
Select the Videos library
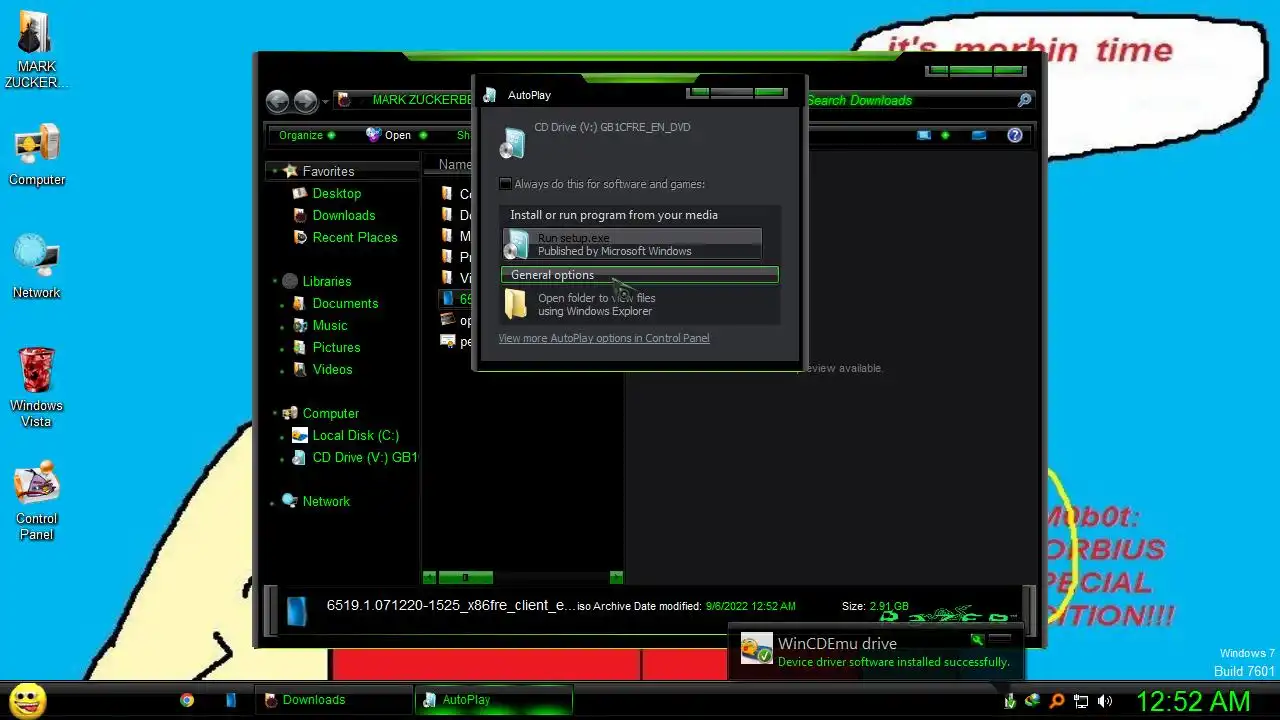332,369
